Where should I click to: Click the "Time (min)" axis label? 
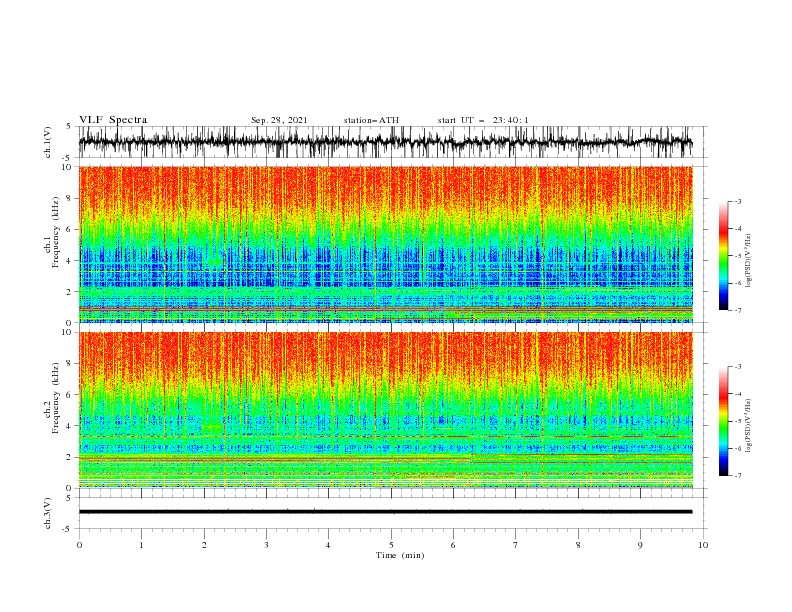(x=400, y=555)
